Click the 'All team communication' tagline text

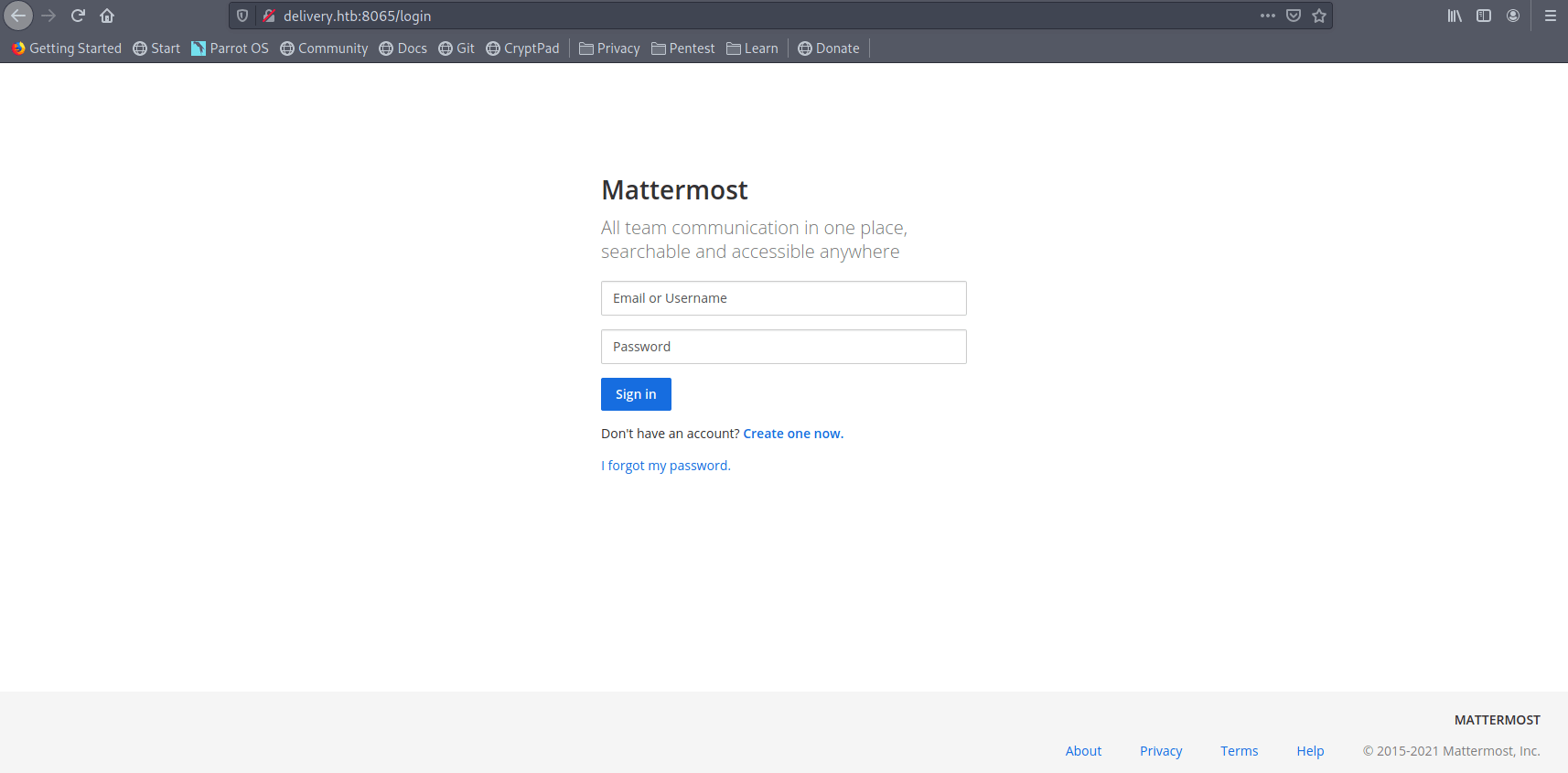click(x=754, y=240)
